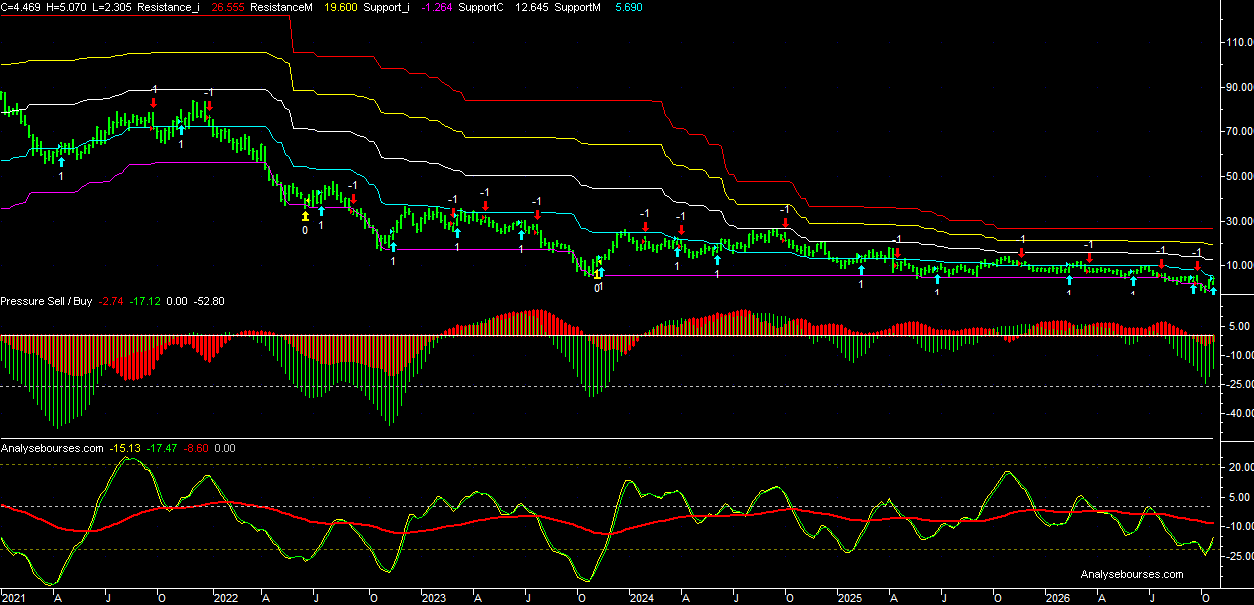Click the 30.00 price axis label

click(1240, 221)
